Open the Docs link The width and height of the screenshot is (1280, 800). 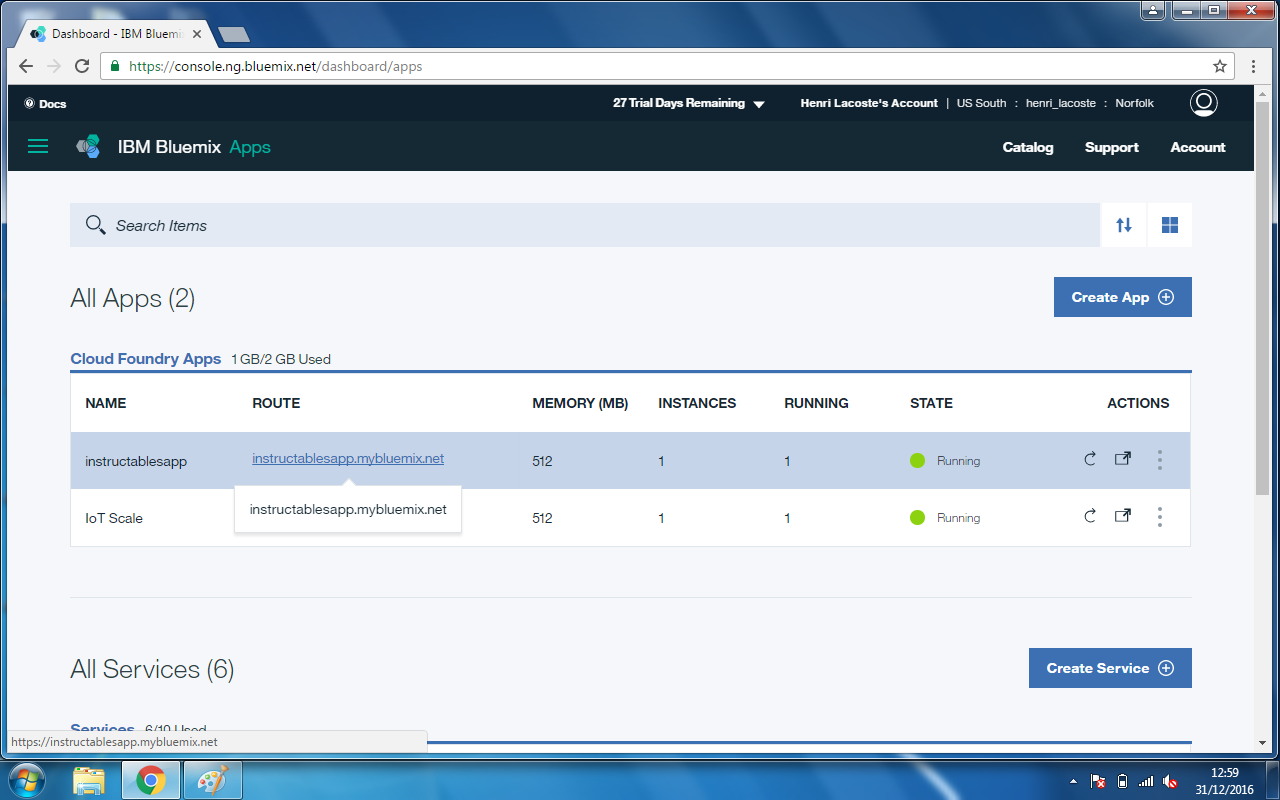pyautogui.click(x=45, y=103)
